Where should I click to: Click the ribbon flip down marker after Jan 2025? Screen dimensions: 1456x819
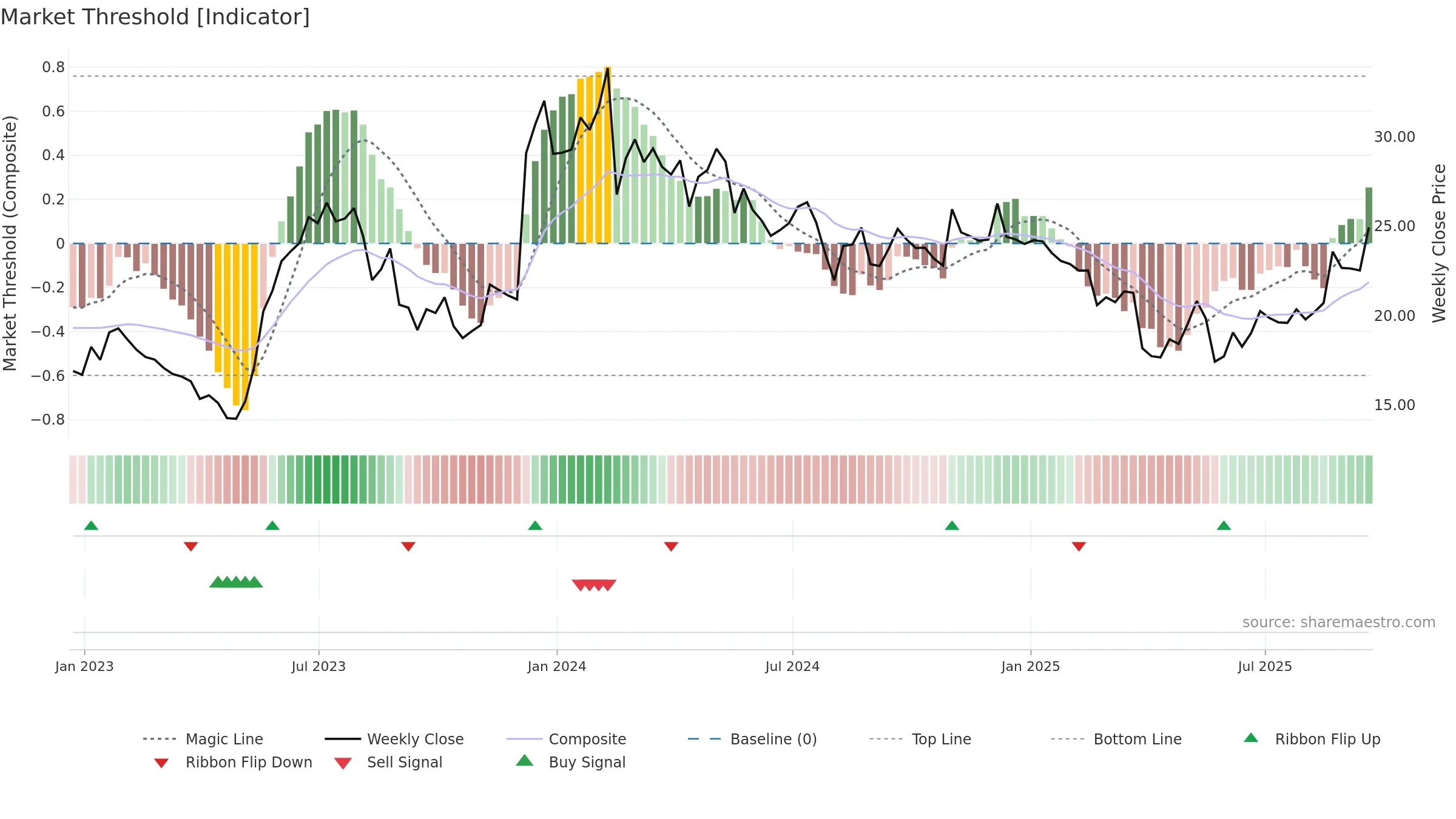[1079, 547]
